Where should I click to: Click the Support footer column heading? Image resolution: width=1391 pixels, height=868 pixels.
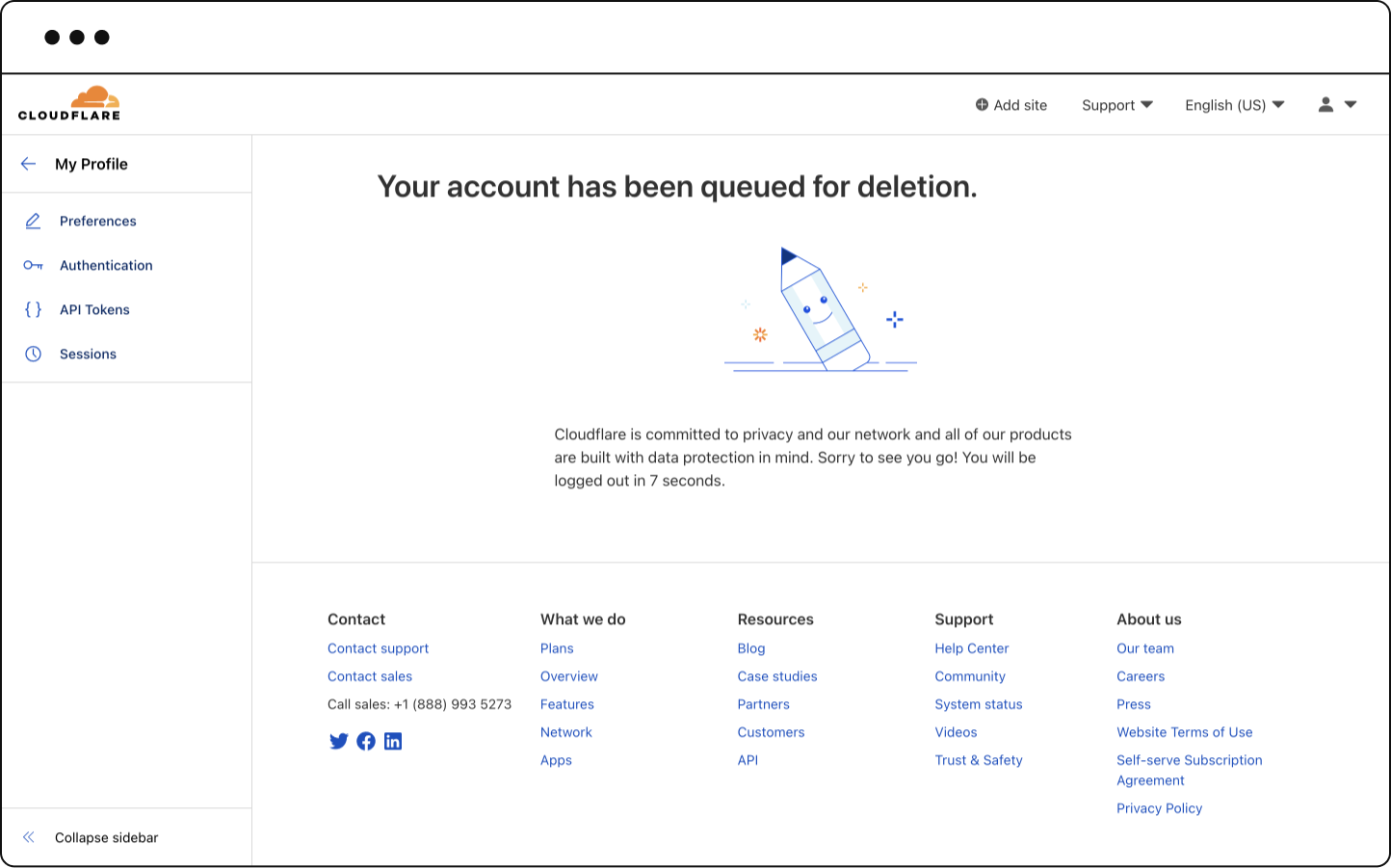(x=964, y=619)
